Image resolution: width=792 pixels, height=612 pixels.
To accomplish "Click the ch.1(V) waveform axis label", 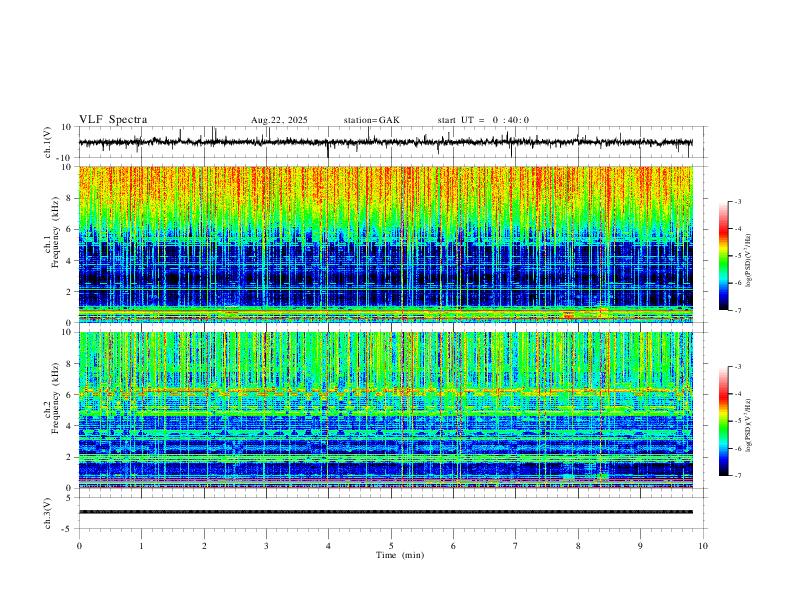I will click(48, 142).
